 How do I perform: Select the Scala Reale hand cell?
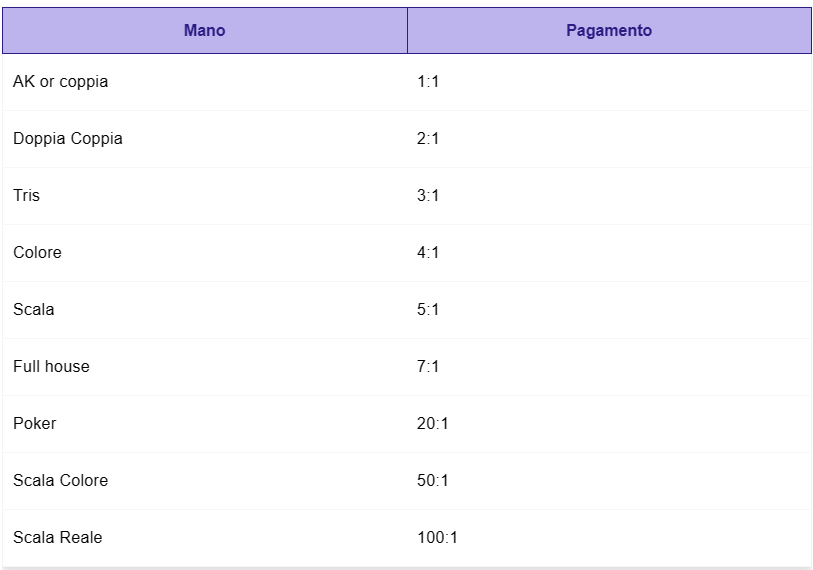coord(205,538)
